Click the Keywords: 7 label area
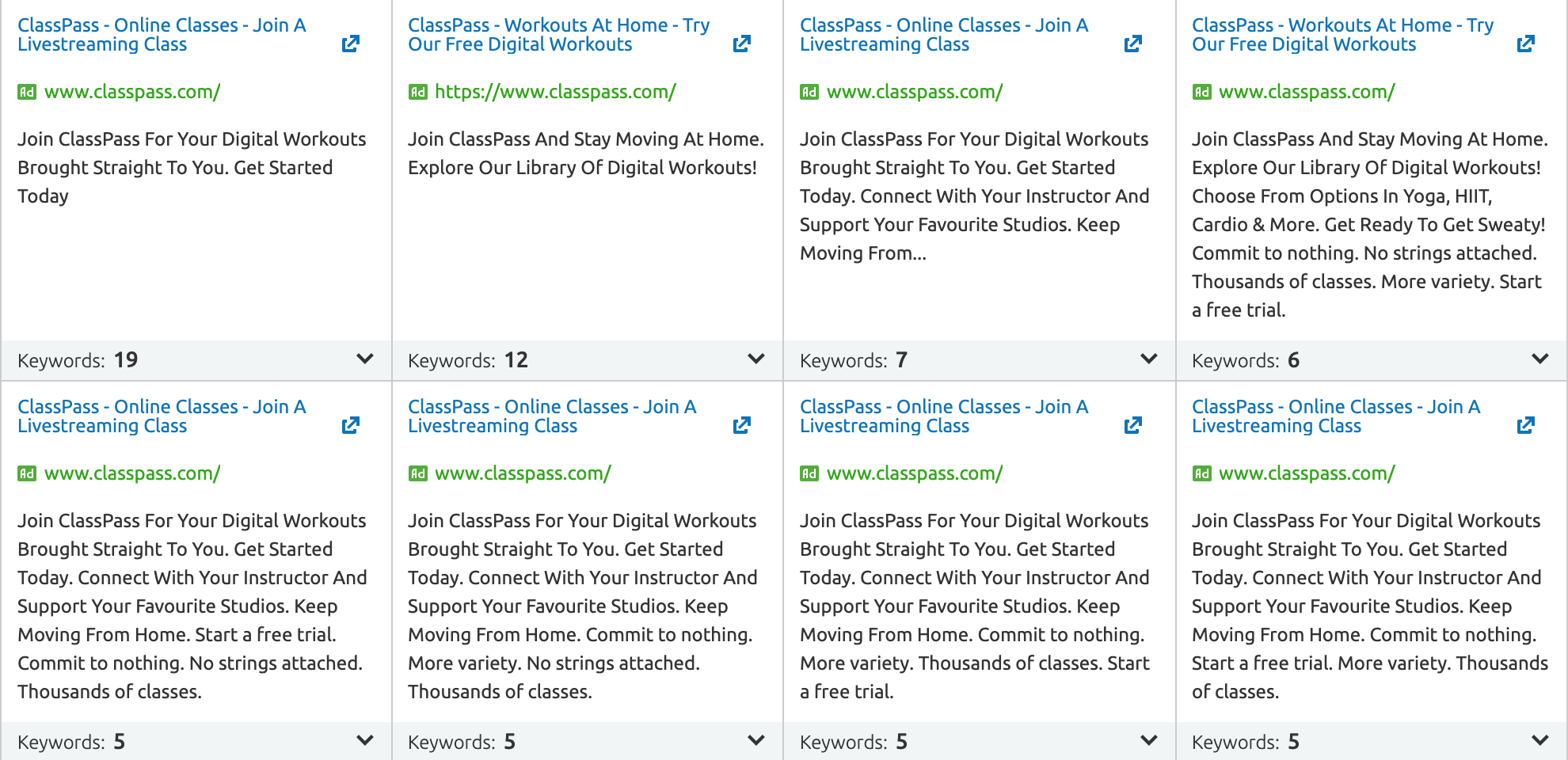Screen dimensions: 1568x760 click(x=851, y=359)
